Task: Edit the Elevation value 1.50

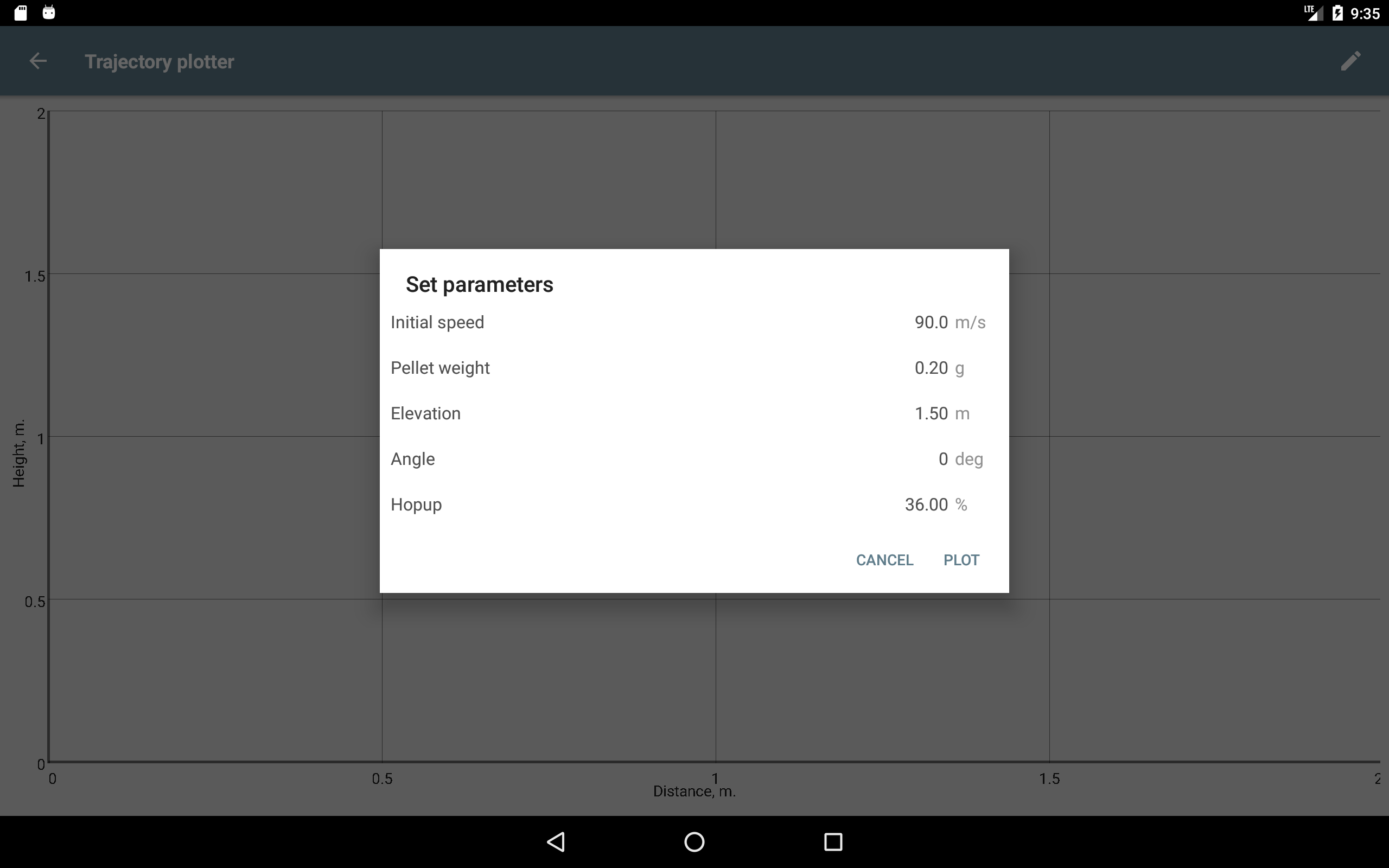Action: click(x=931, y=413)
